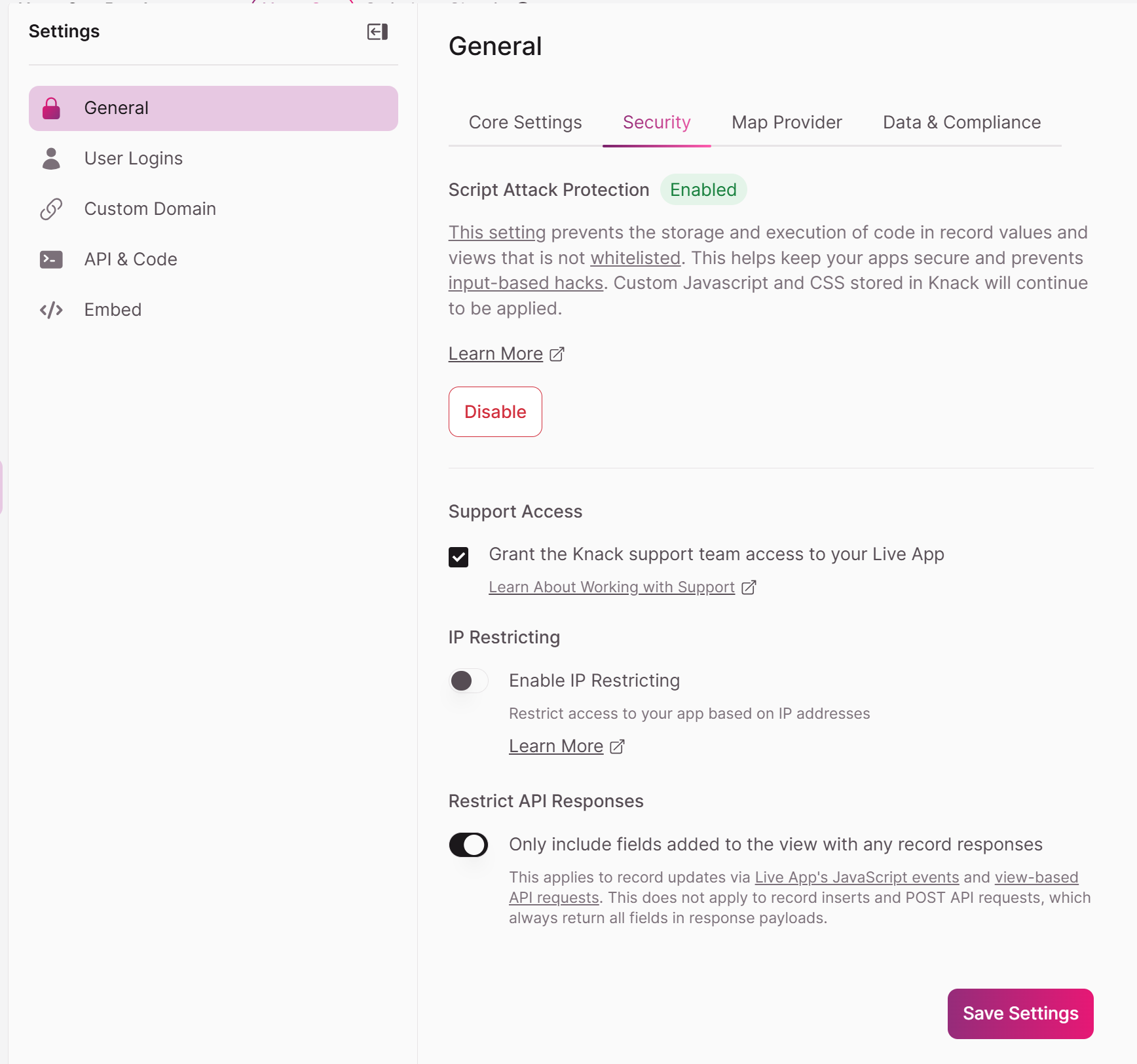
Task: Turn off Restrict API Responses toggle
Action: tap(468, 845)
